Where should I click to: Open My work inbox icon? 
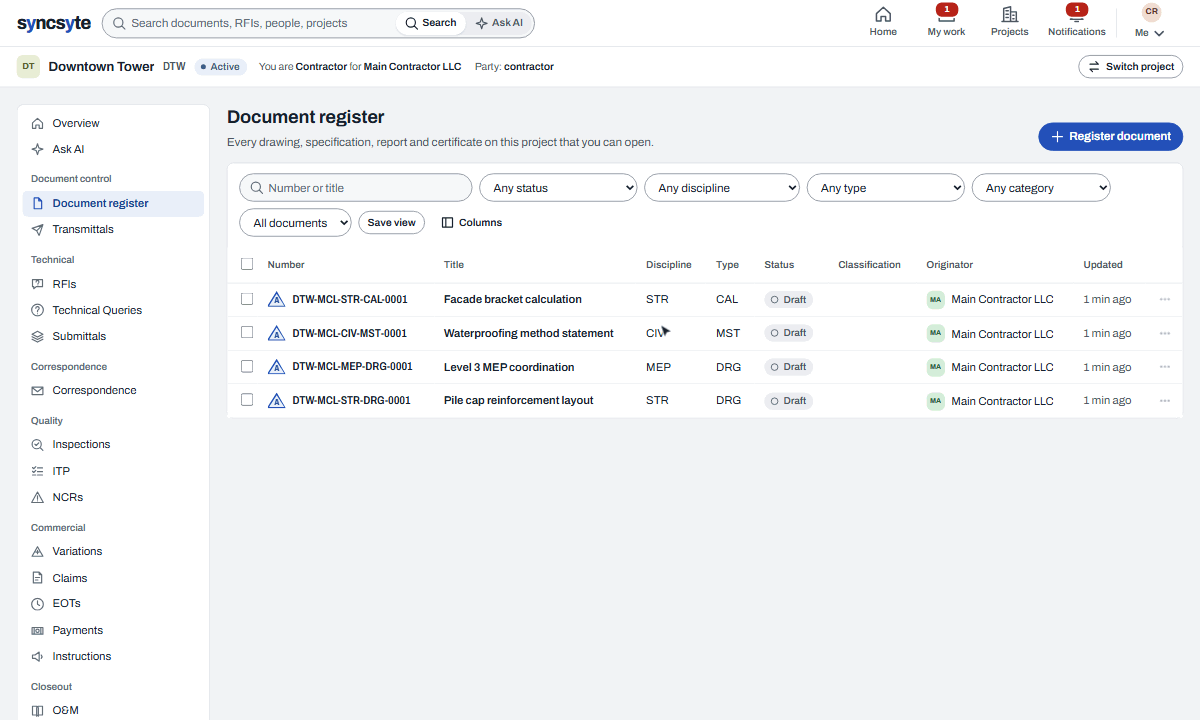point(946,14)
